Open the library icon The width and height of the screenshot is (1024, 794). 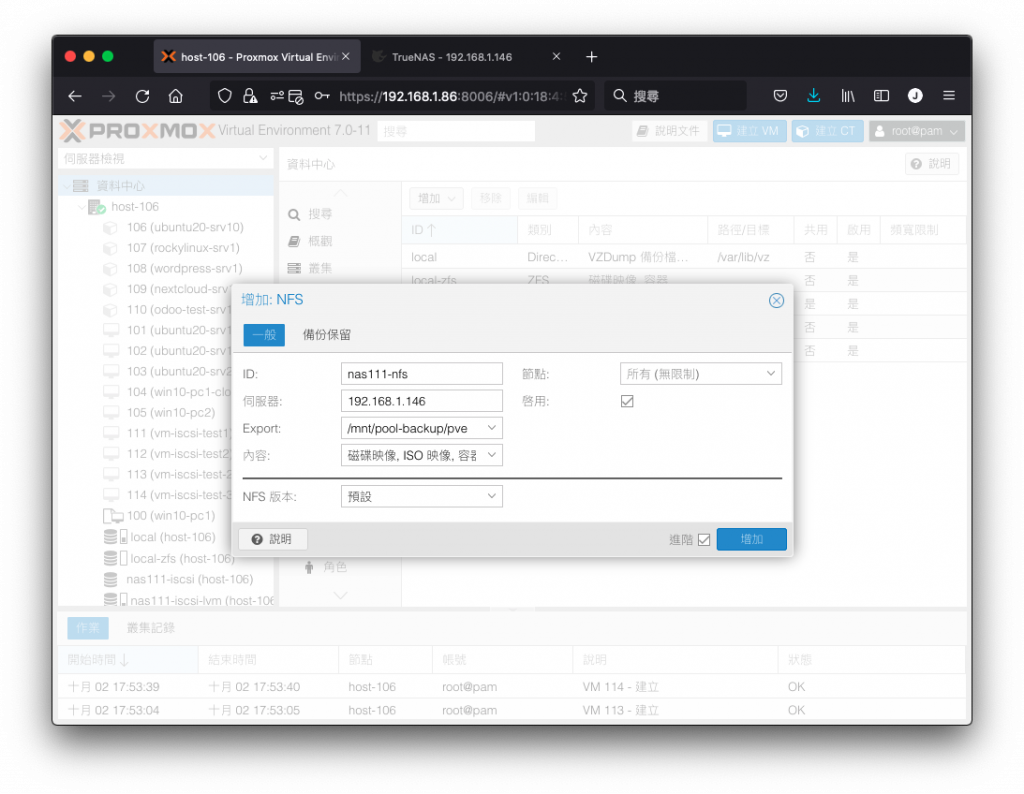pyautogui.click(x=848, y=96)
